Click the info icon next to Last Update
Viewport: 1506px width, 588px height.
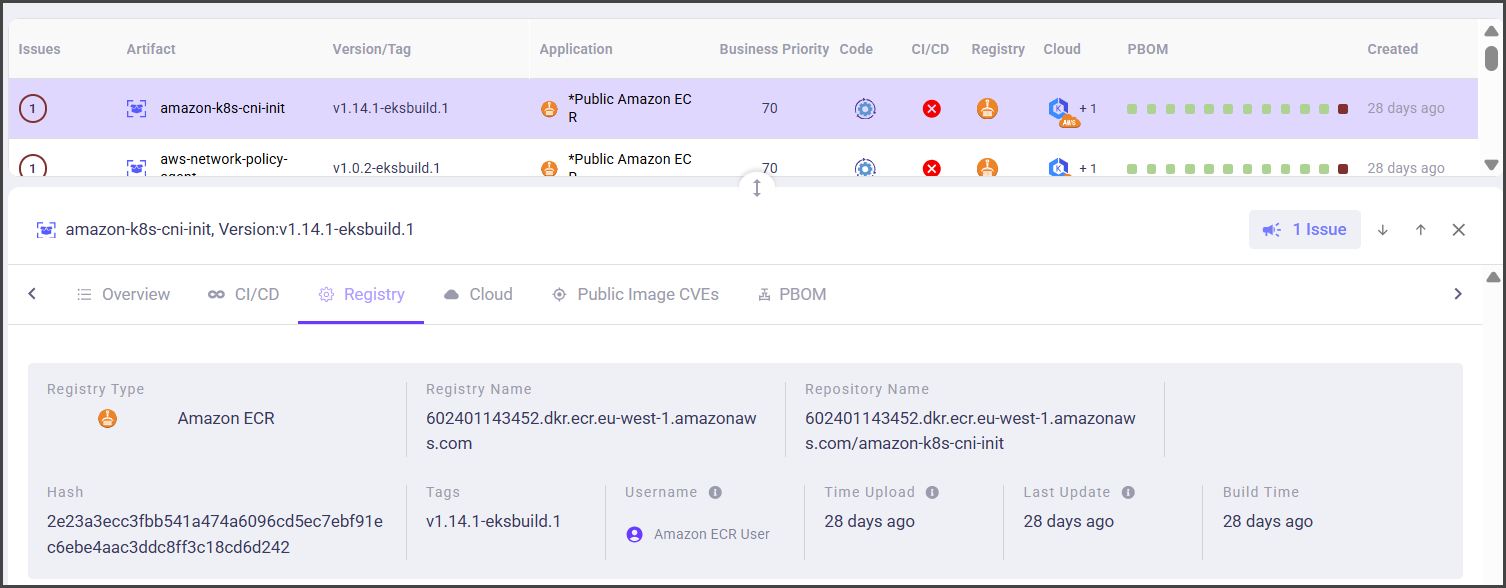[1128, 492]
